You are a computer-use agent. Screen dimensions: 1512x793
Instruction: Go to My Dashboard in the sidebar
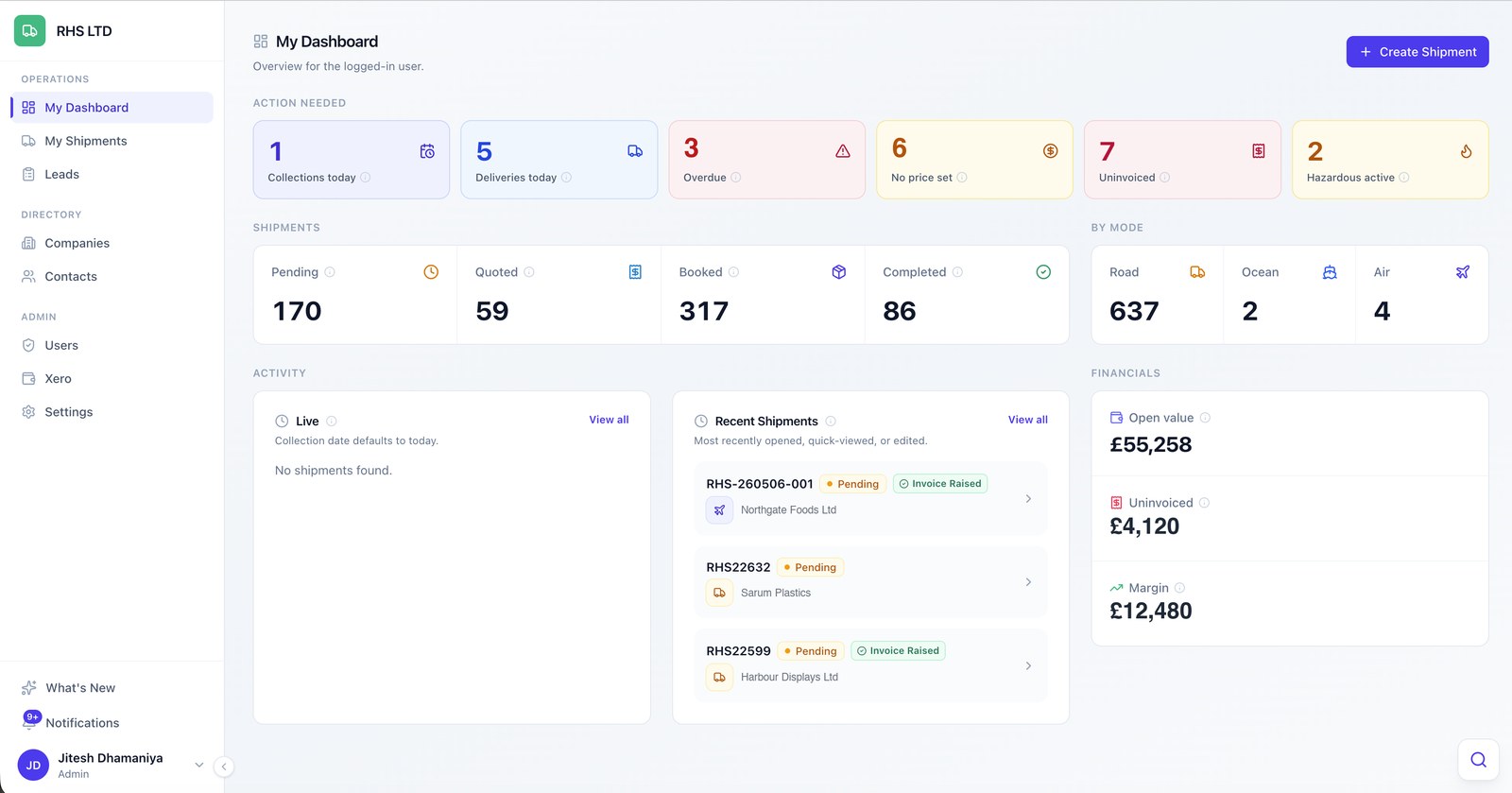click(x=112, y=108)
